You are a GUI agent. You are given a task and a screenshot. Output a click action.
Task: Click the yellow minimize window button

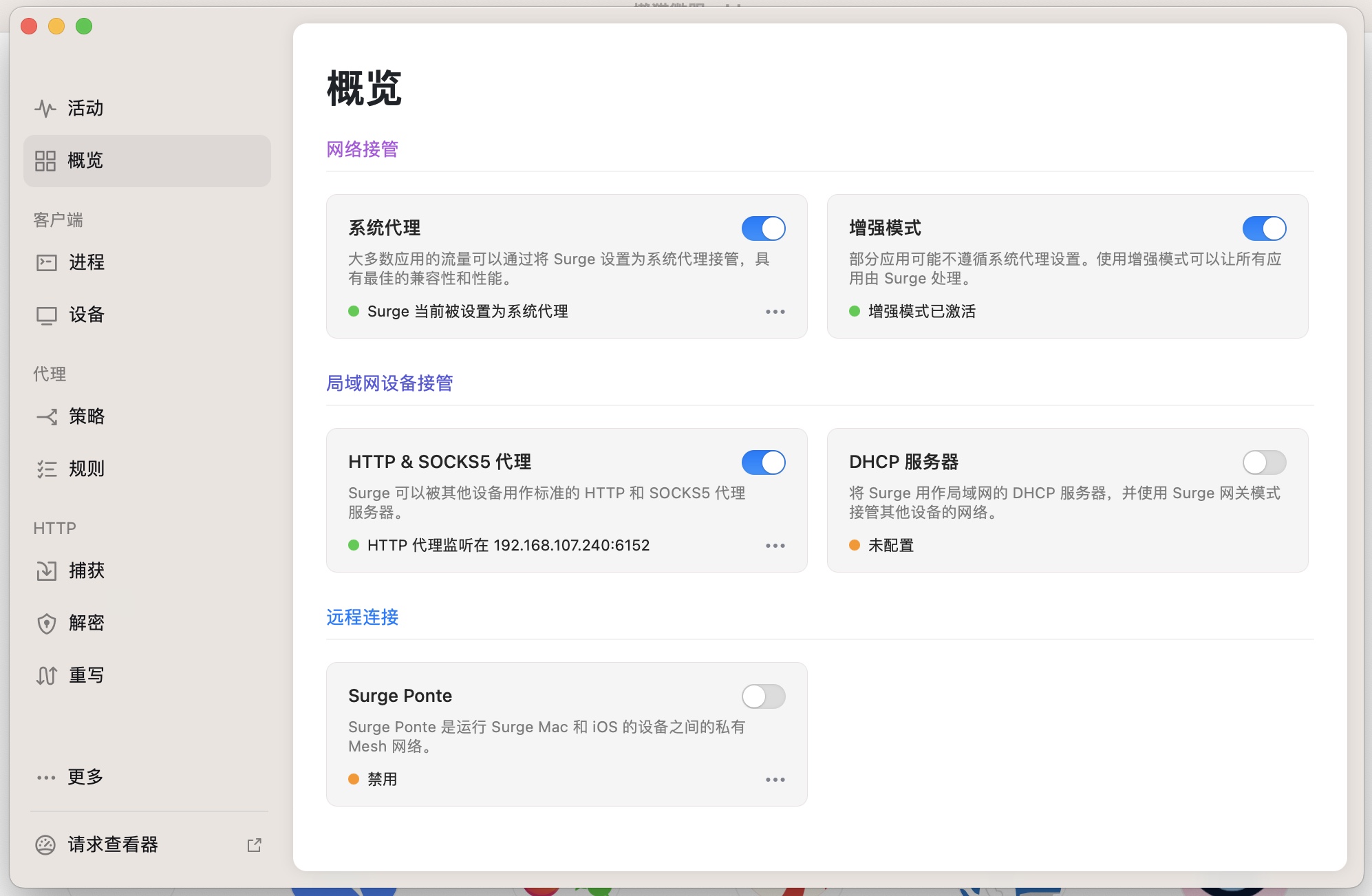[56, 26]
